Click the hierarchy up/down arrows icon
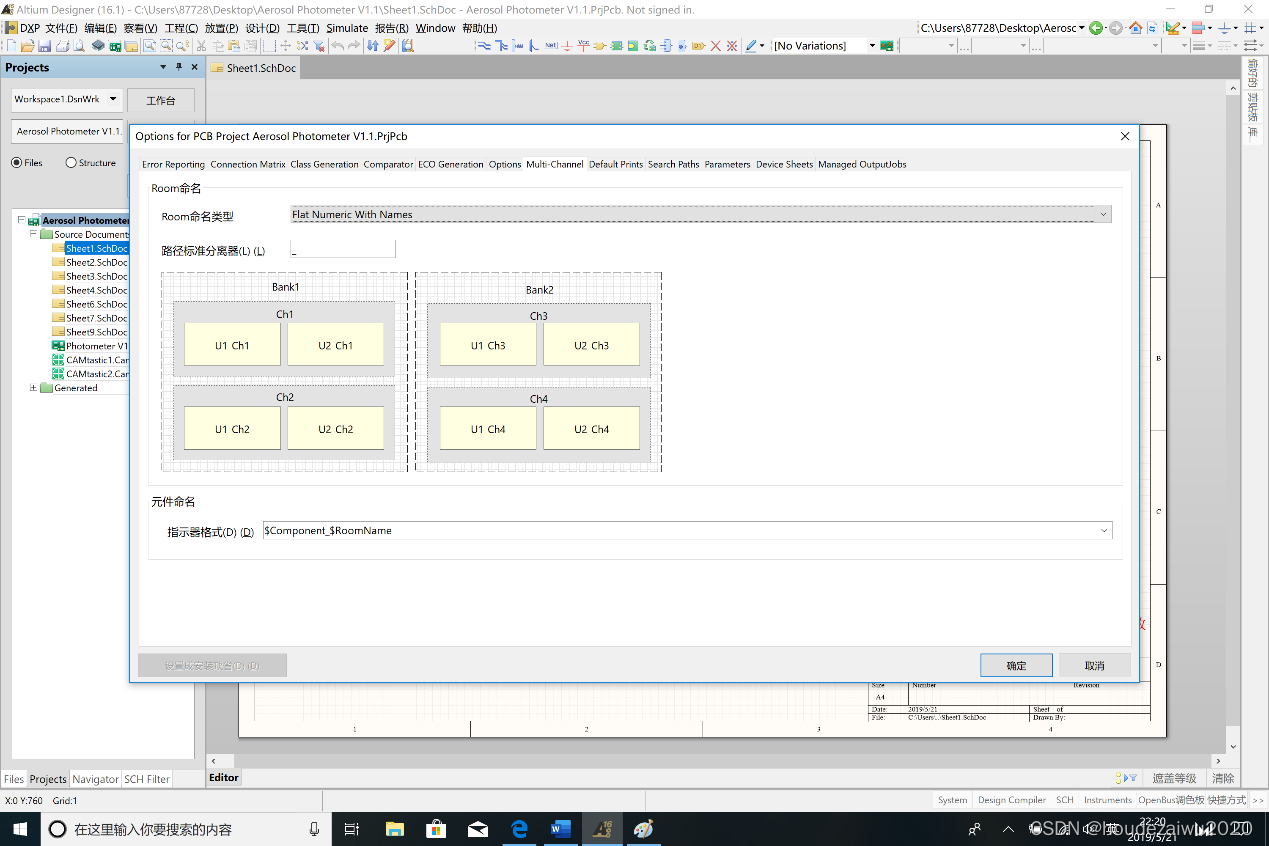Image resolution: width=1269 pixels, height=846 pixels. pyautogui.click(x=373, y=46)
